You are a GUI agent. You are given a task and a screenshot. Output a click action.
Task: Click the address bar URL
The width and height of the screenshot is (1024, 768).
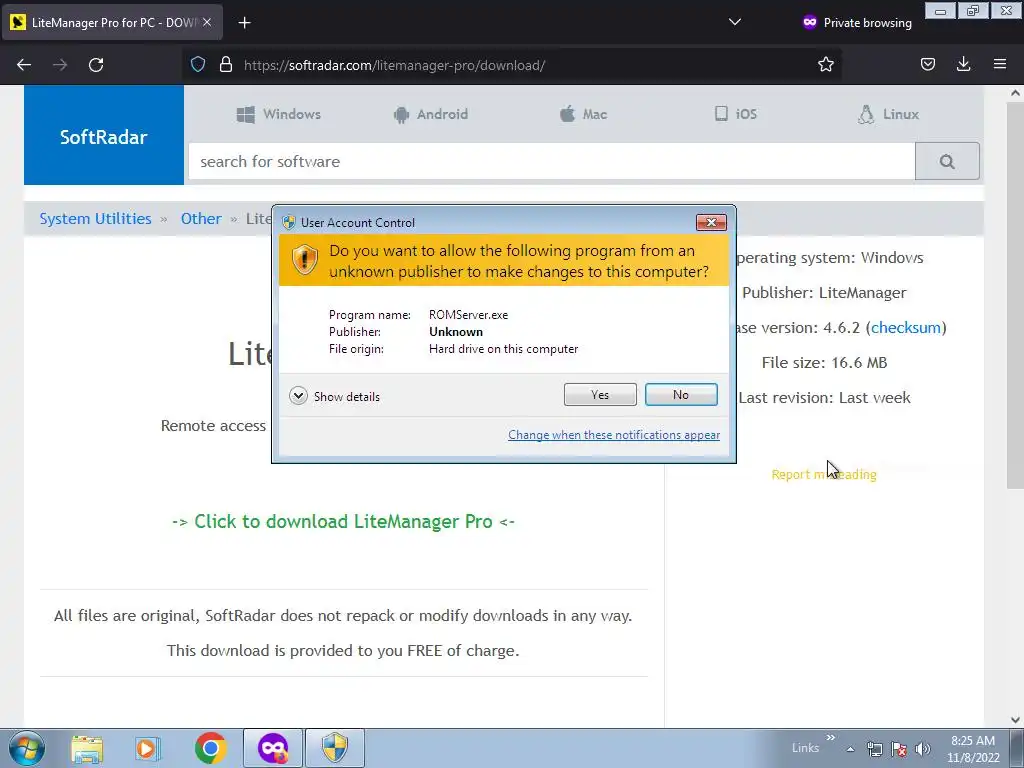(394, 65)
